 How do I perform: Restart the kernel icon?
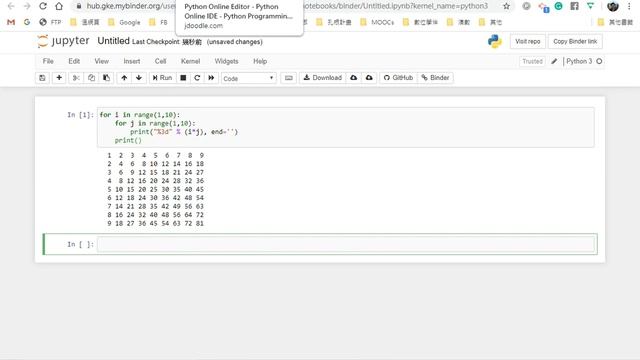coord(197,78)
